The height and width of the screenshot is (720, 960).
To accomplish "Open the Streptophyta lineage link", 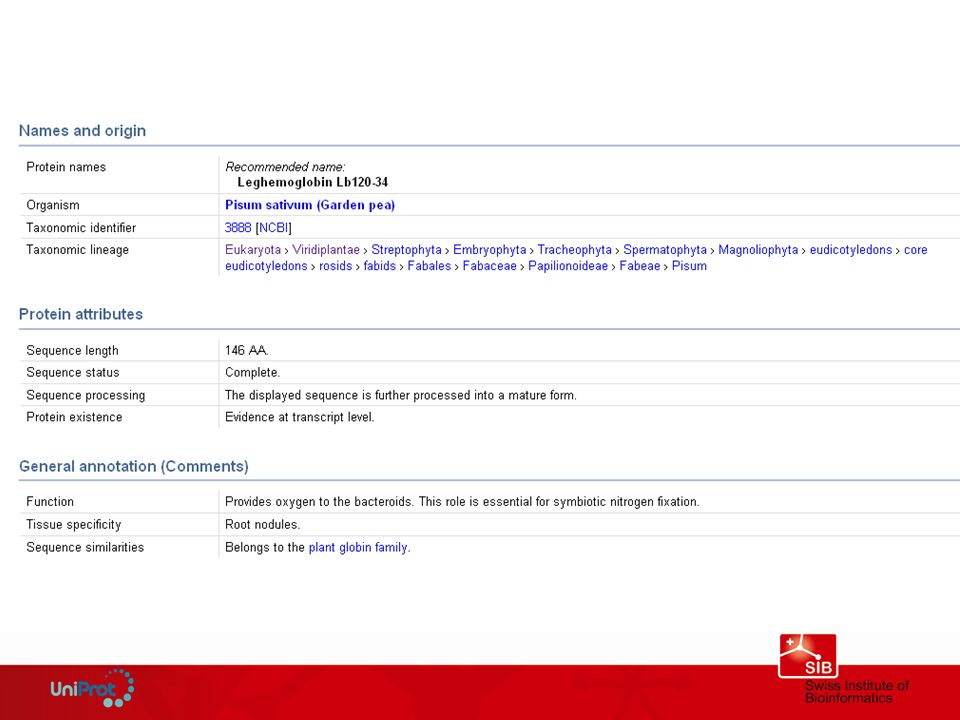I will pyautogui.click(x=407, y=250).
